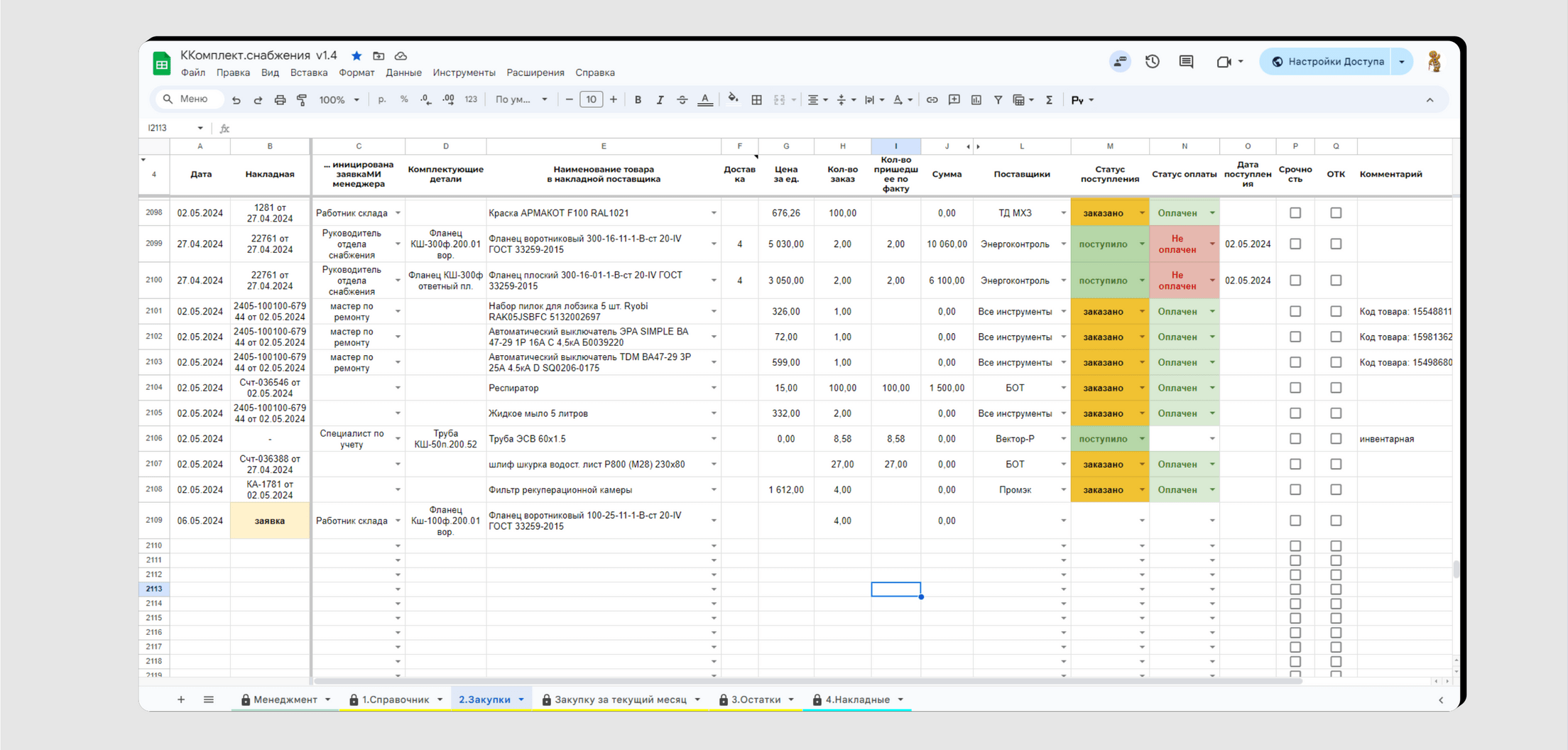
Task: Insert a link with the chain icon
Action: (x=932, y=100)
